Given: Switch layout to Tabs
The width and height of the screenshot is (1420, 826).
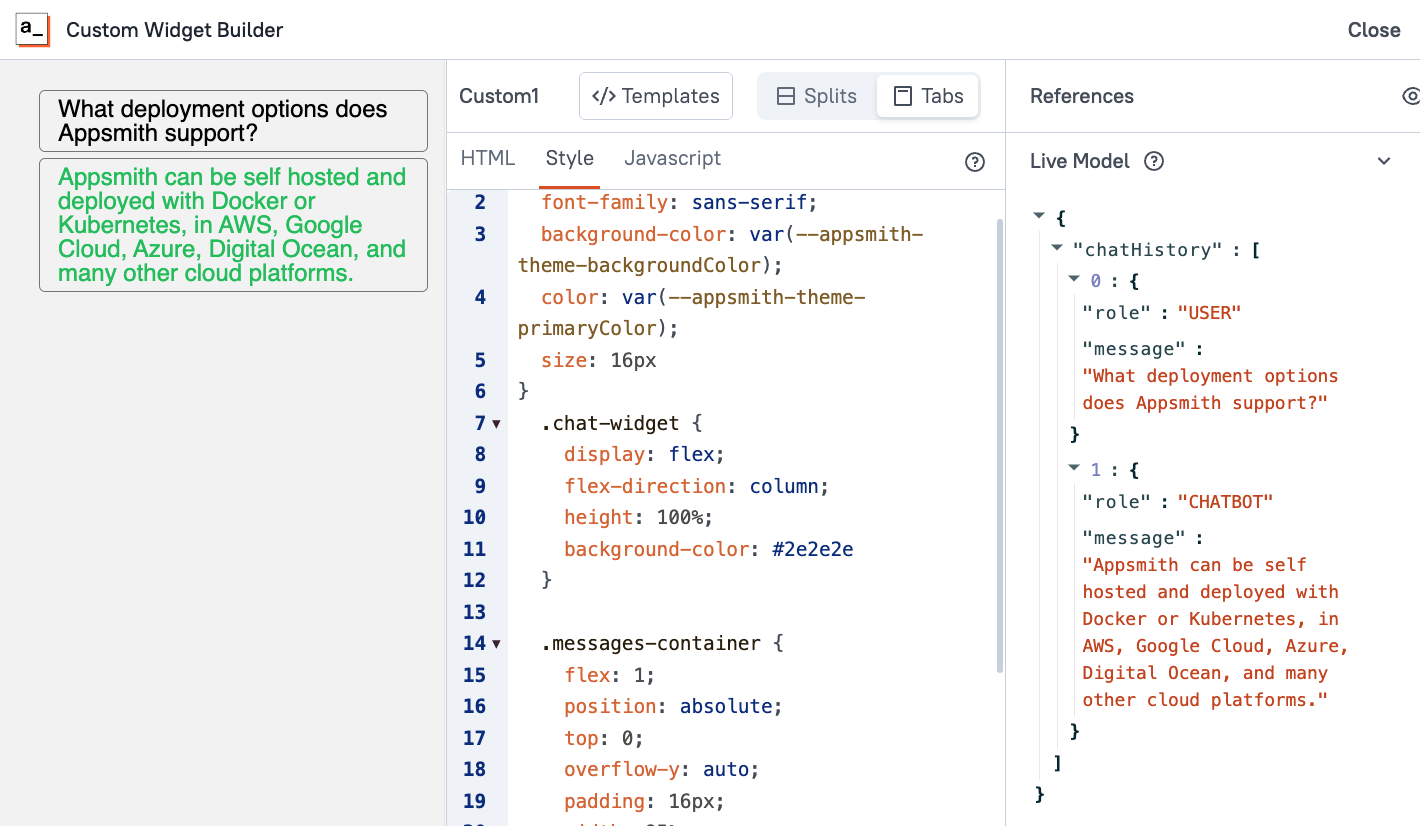Looking at the screenshot, I should point(928,96).
